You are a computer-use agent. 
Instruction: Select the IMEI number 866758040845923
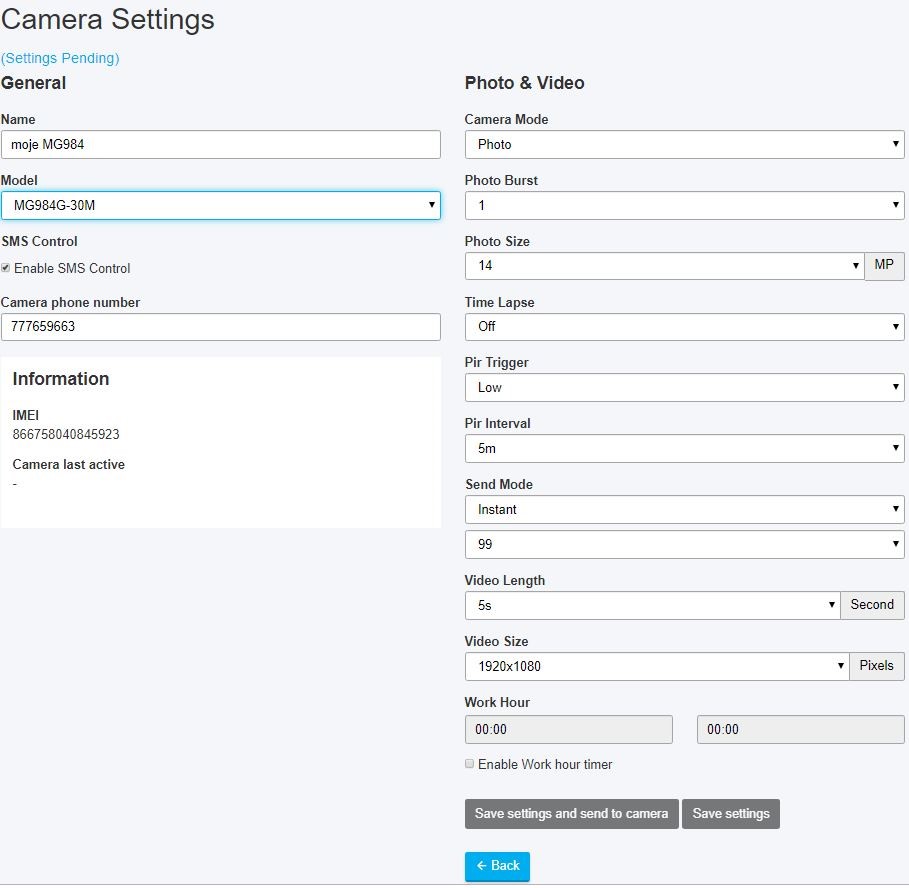[x=66, y=434]
